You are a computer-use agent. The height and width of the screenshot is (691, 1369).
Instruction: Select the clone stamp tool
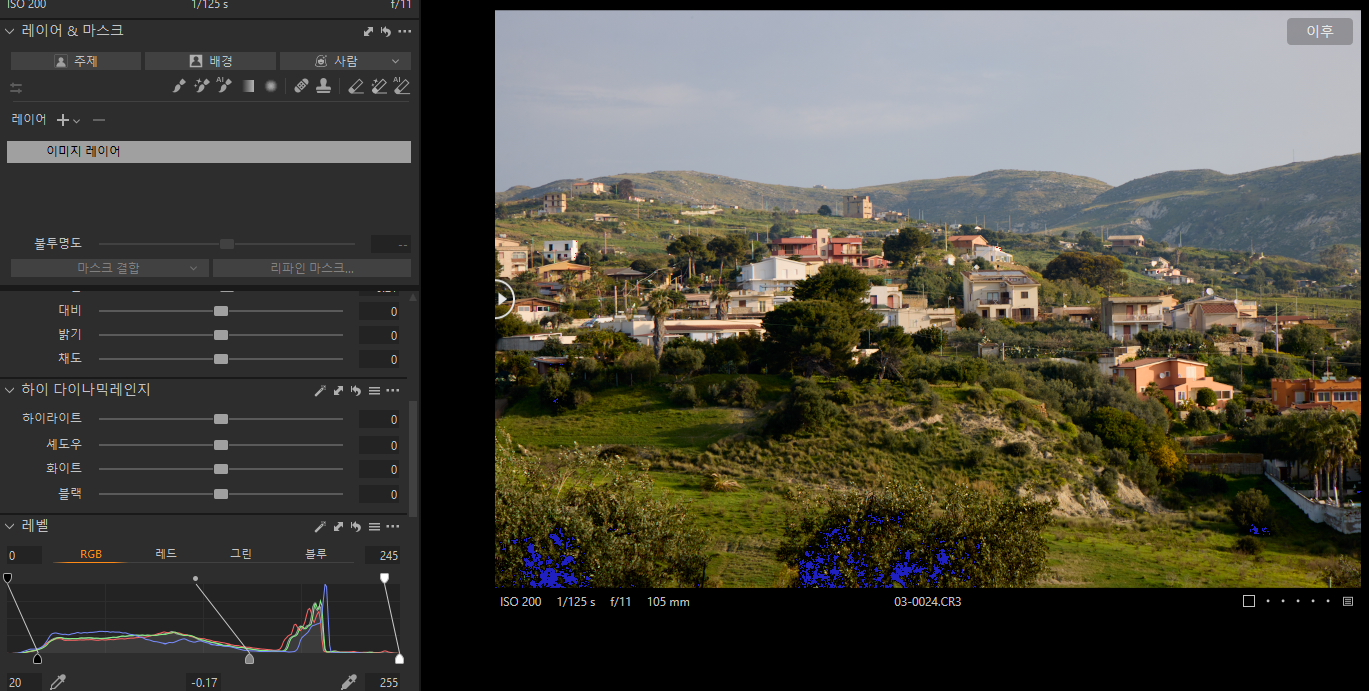323,87
